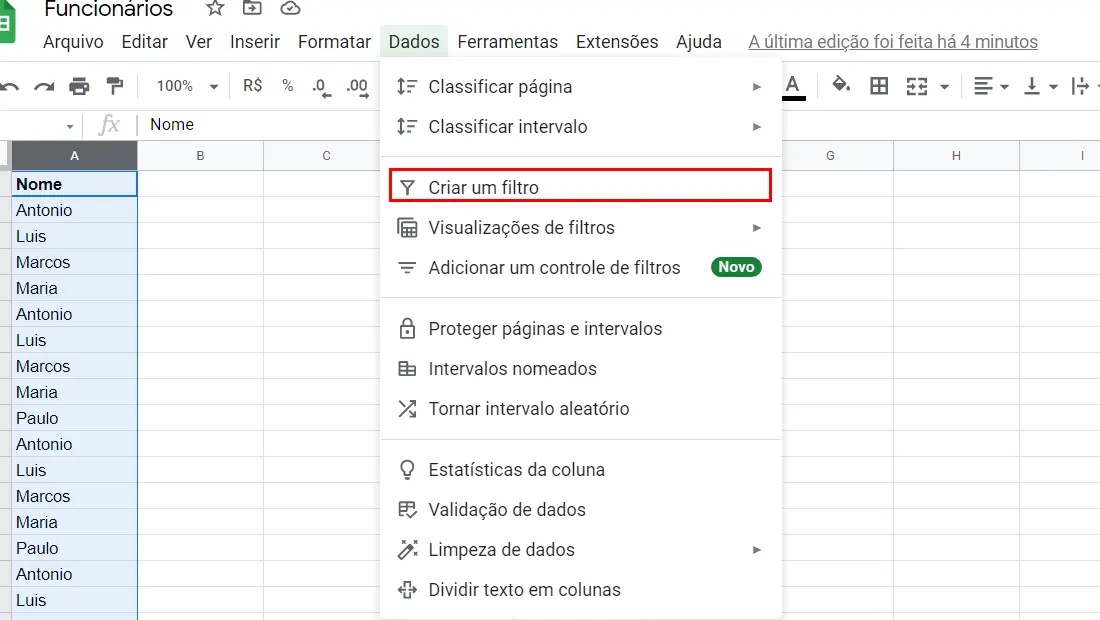
Task: Open the Arquivo menu
Action: point(73,41)
